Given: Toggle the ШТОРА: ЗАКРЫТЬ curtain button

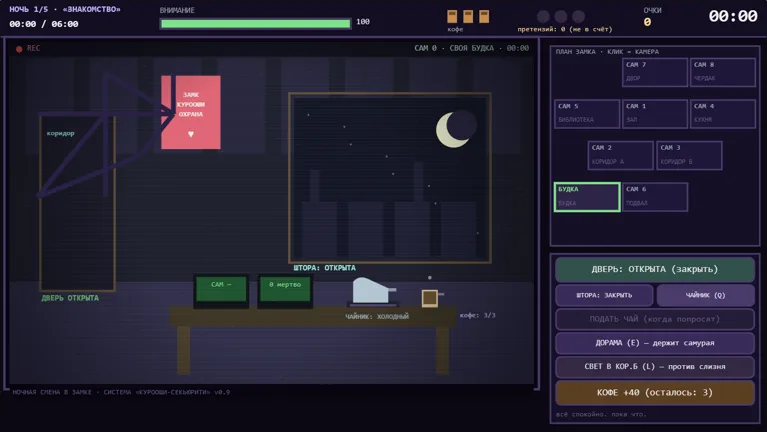Looking at the screenshot, I should (x=604, y=295).
